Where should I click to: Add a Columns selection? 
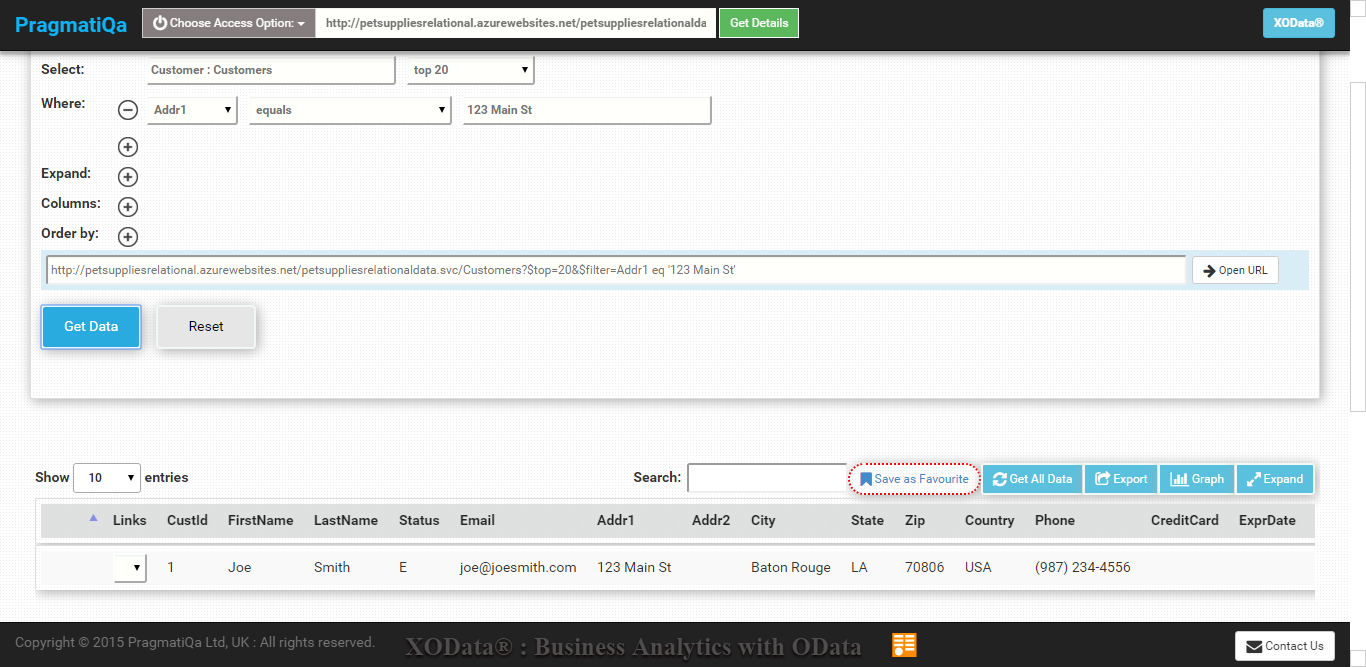click(x=128, y=207)
